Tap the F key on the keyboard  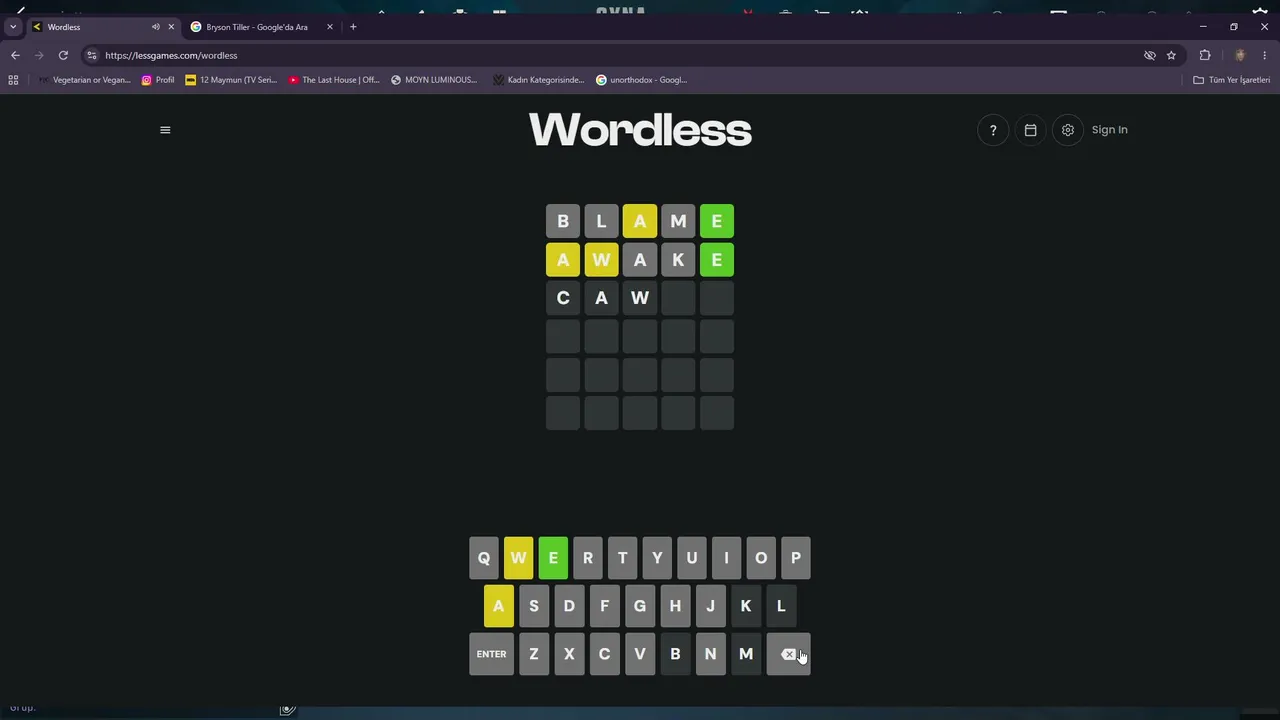click(x=604, y=606)
